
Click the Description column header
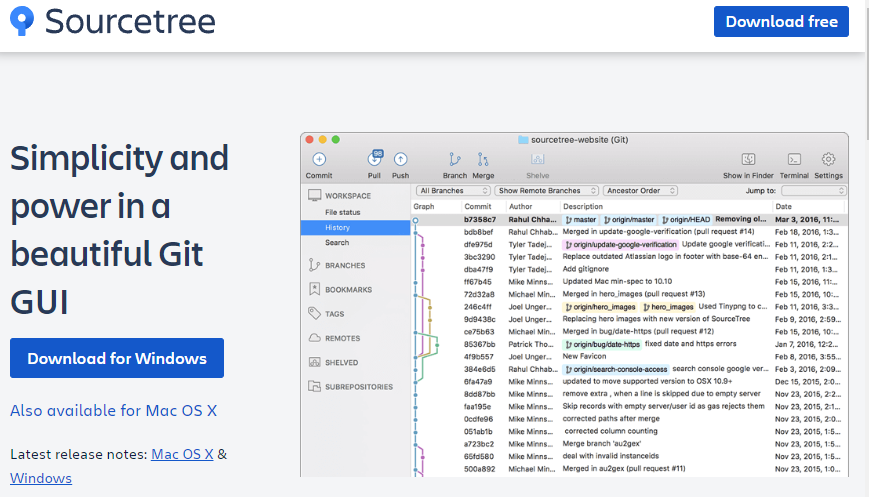click(583, 206)
